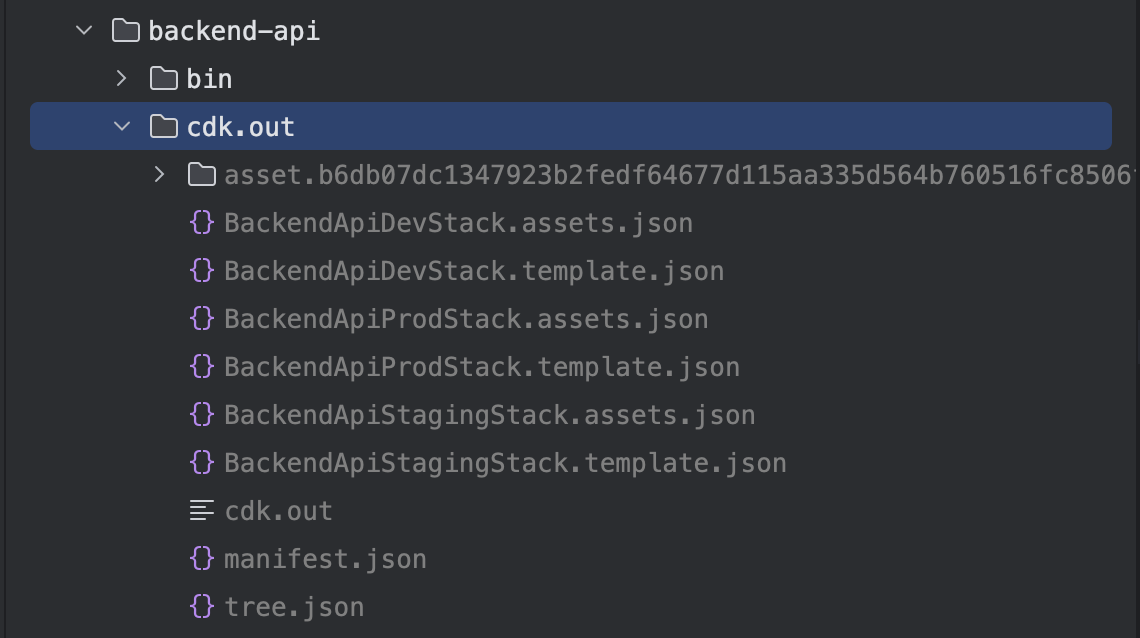Click the JSON icon next to BackendApiProdStack.template.json
Viewport: 1140px width, 638px height.
coord(203,367)
